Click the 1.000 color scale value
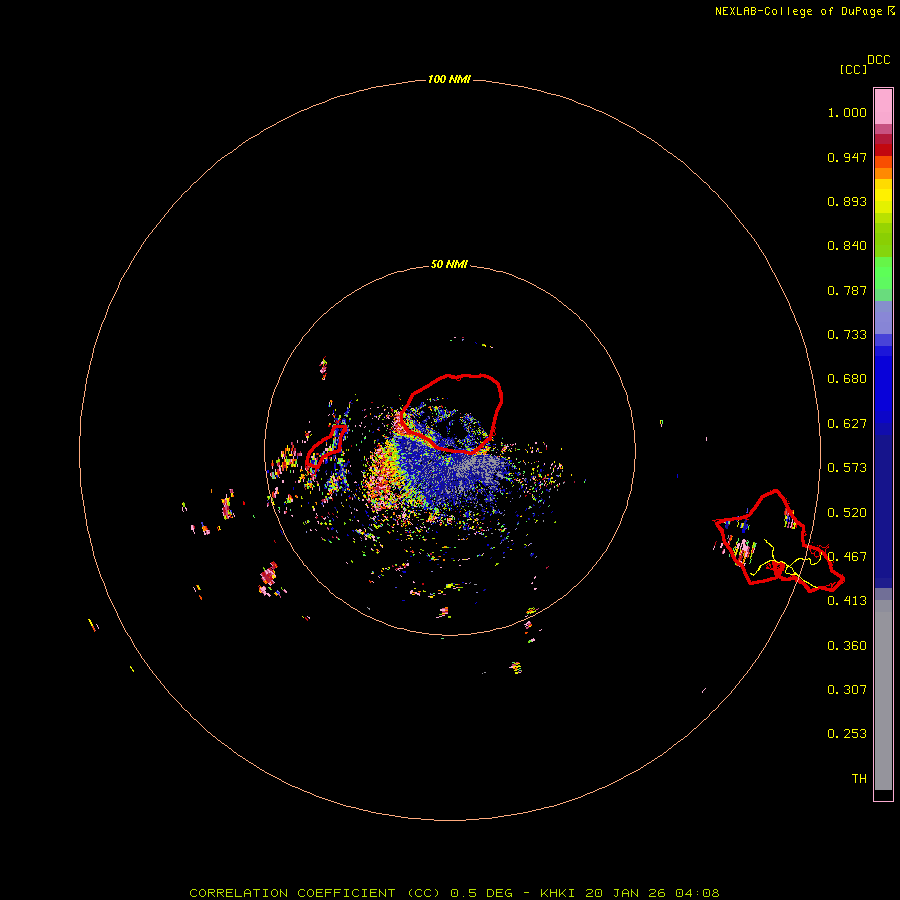This screenshot has width=900, height=900. [x=847, y=112]
